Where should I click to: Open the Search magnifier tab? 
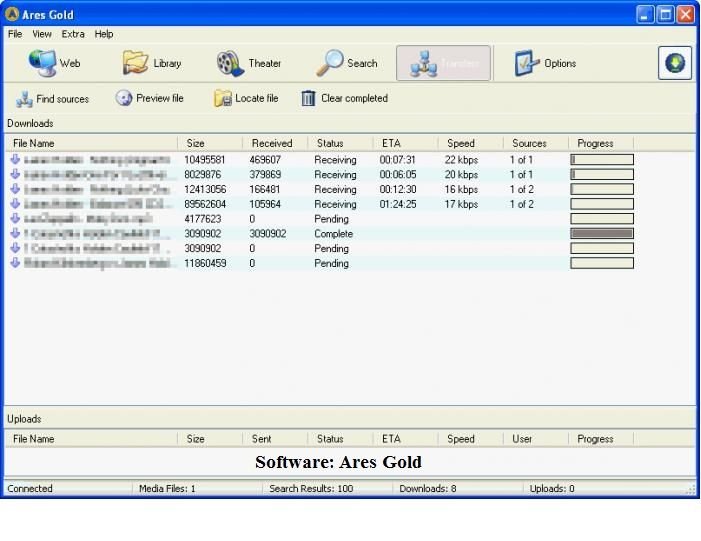click(x=330, y=63)
